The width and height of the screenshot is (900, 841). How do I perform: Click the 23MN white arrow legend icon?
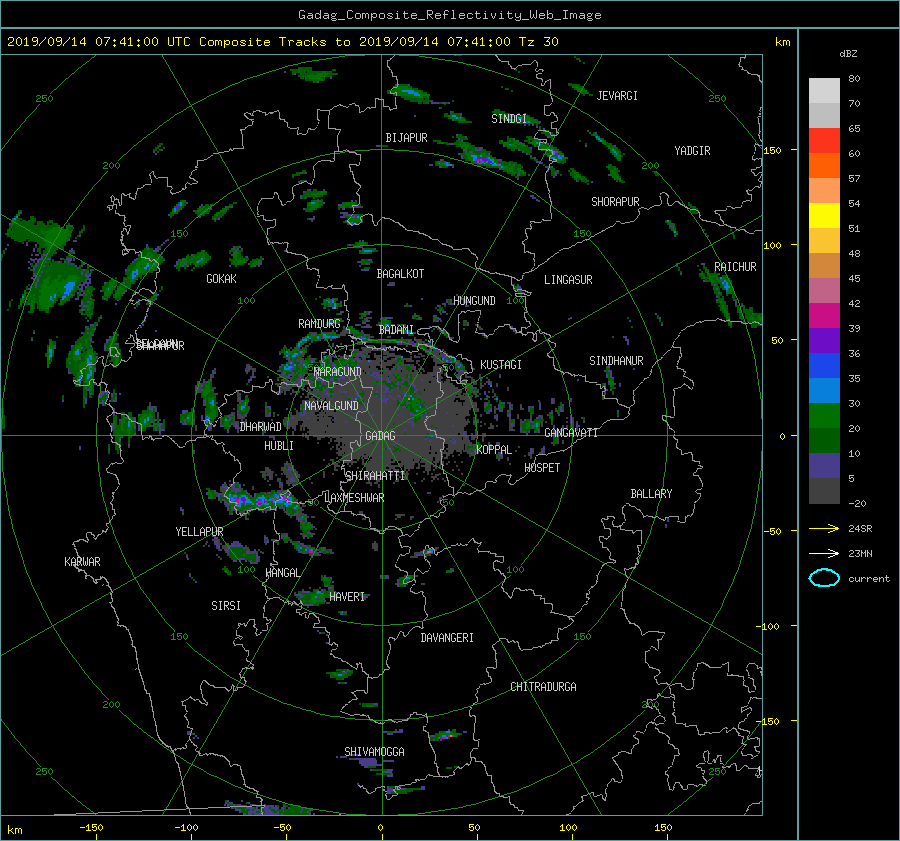pos(824,553)
